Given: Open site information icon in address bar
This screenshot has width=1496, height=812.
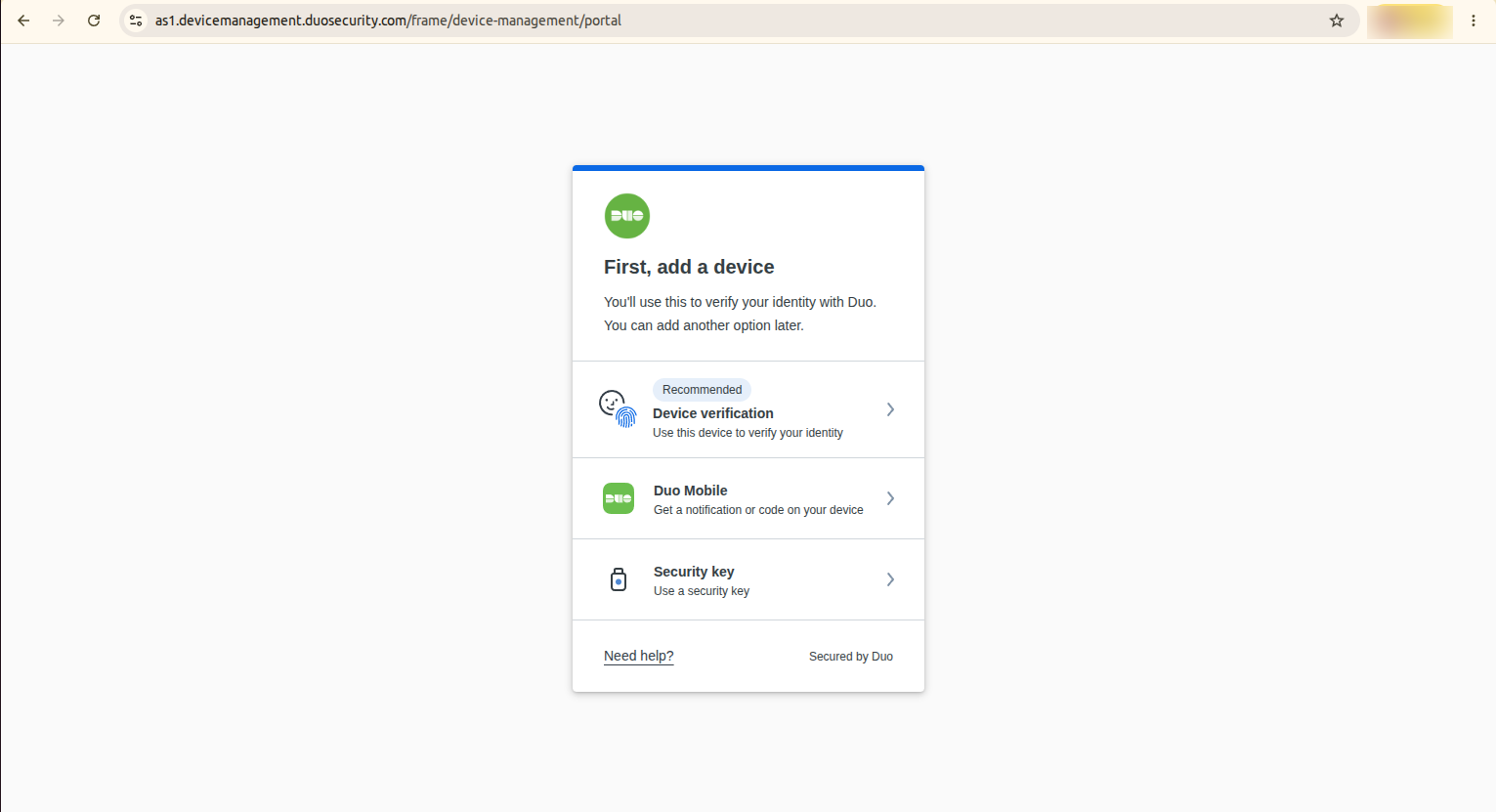Looking at the screenshot, I should click(x=136, y=21).
